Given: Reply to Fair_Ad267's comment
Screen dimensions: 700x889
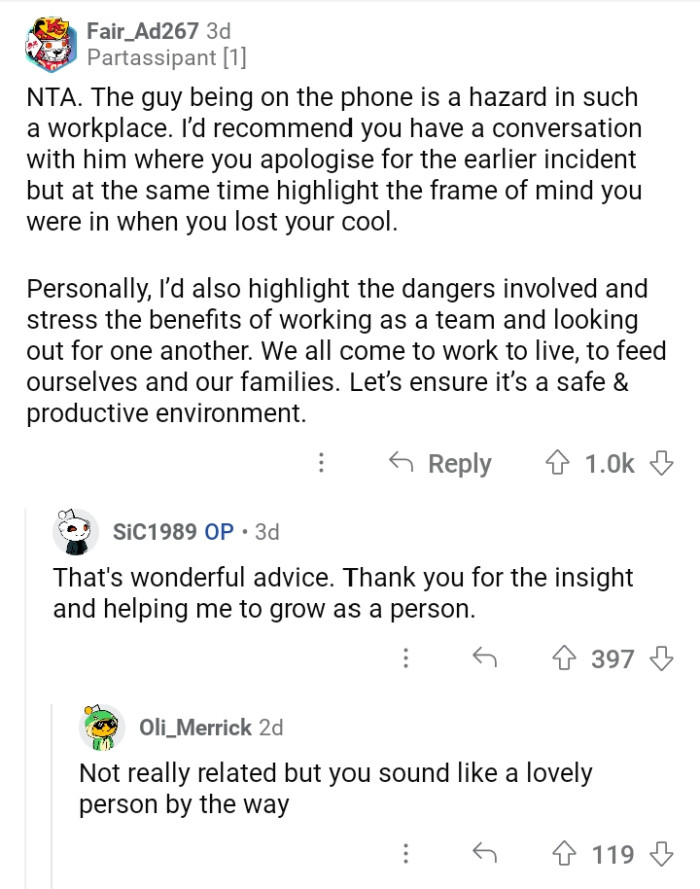Looking at the screenshot, I should pos(440,463).
